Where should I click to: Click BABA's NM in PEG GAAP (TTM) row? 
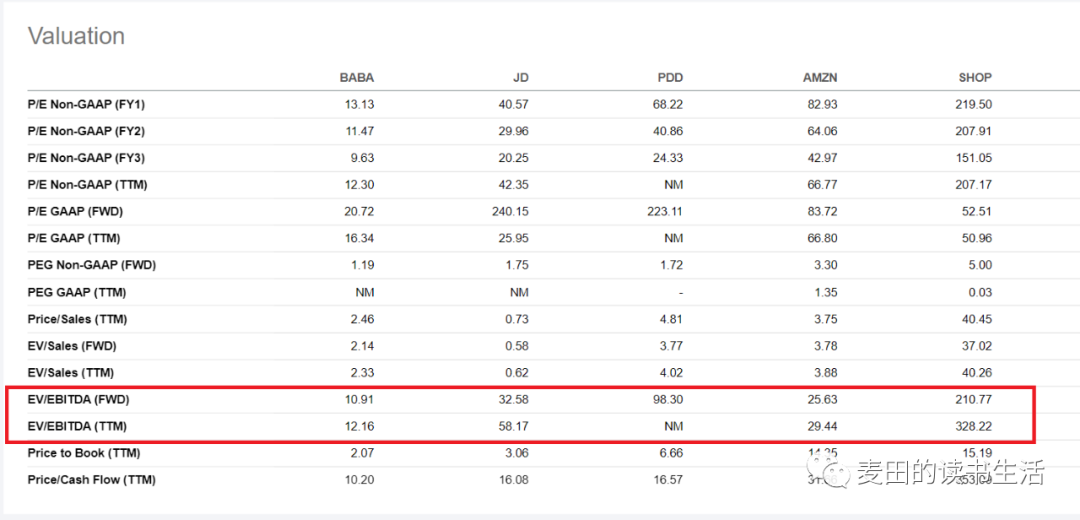click(x=366, y=292)
